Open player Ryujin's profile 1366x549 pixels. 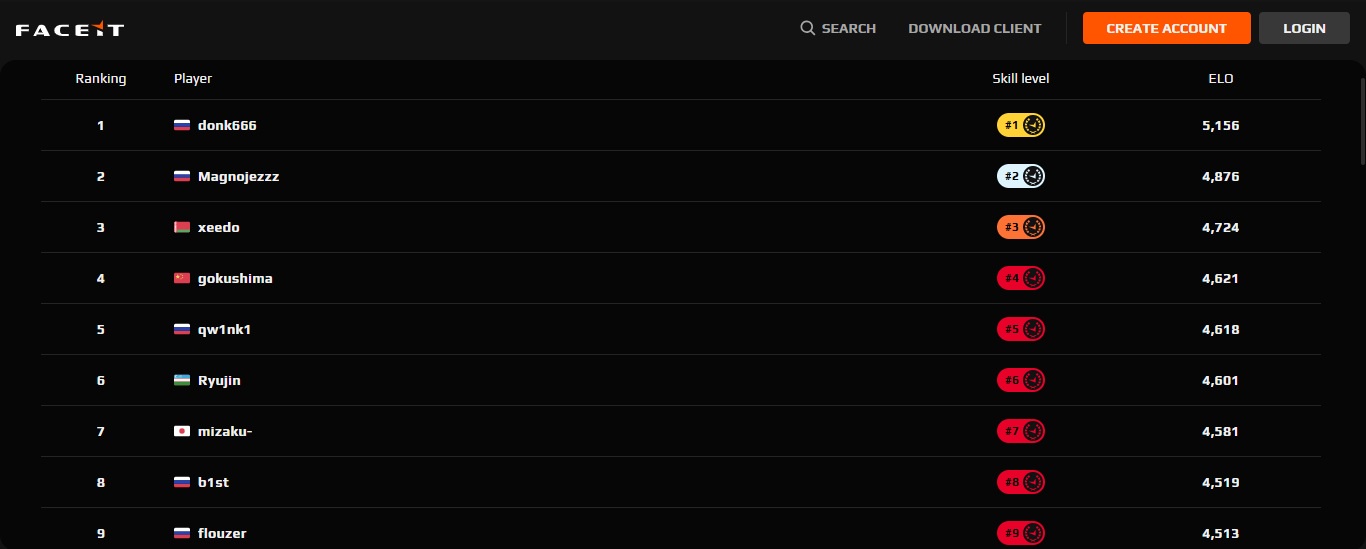[x=219, y=380]
